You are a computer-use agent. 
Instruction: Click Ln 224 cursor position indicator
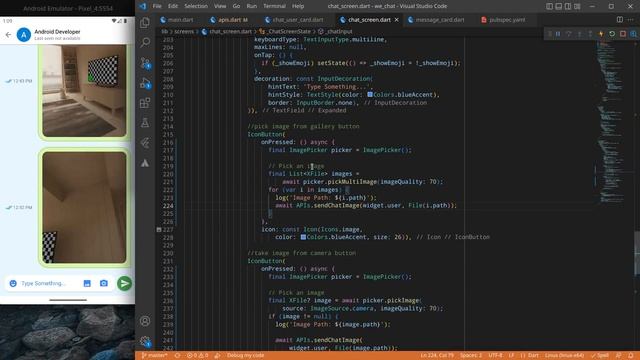click(x=437, y=356)
